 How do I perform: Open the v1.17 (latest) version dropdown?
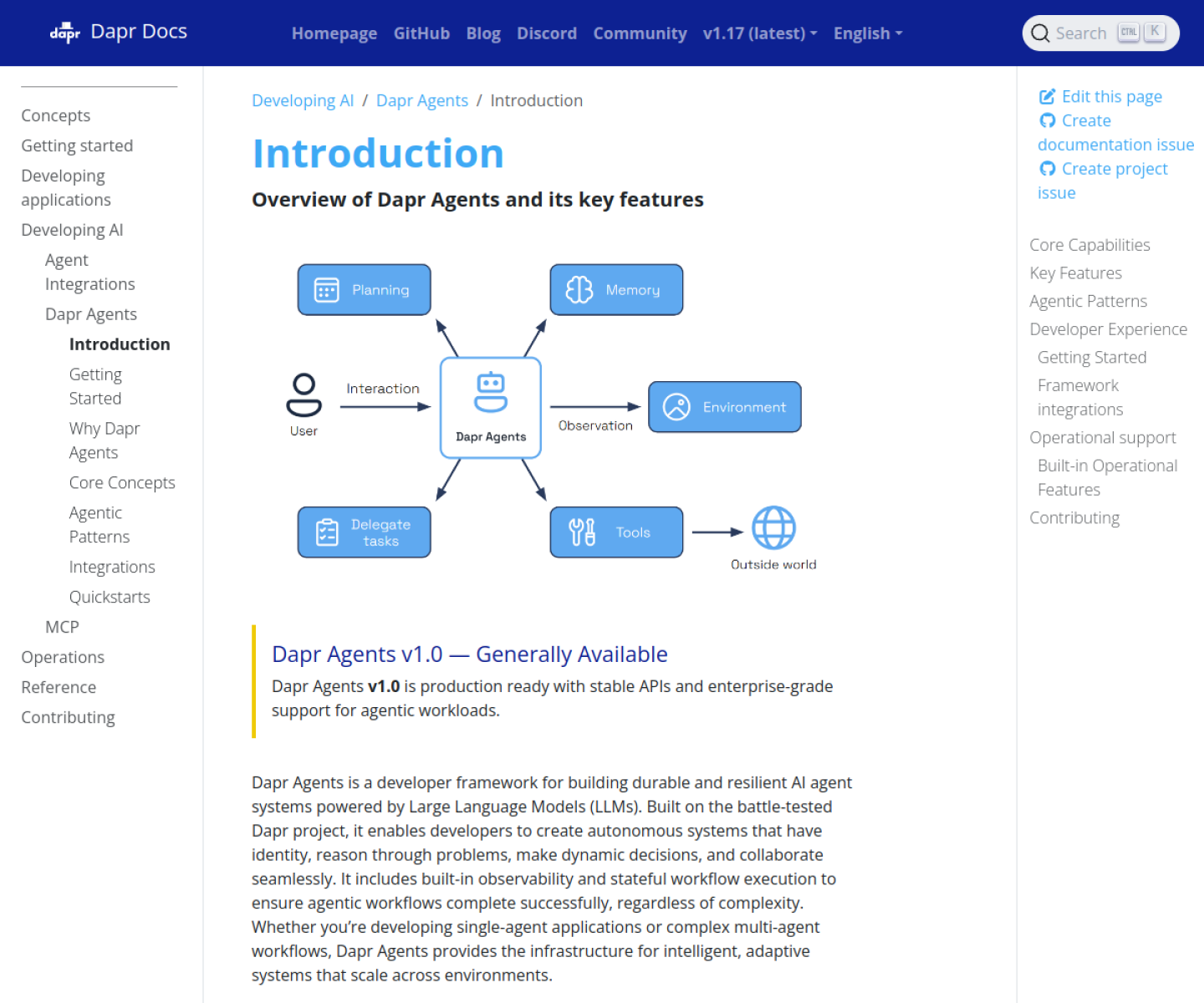(x=760, y=33)
